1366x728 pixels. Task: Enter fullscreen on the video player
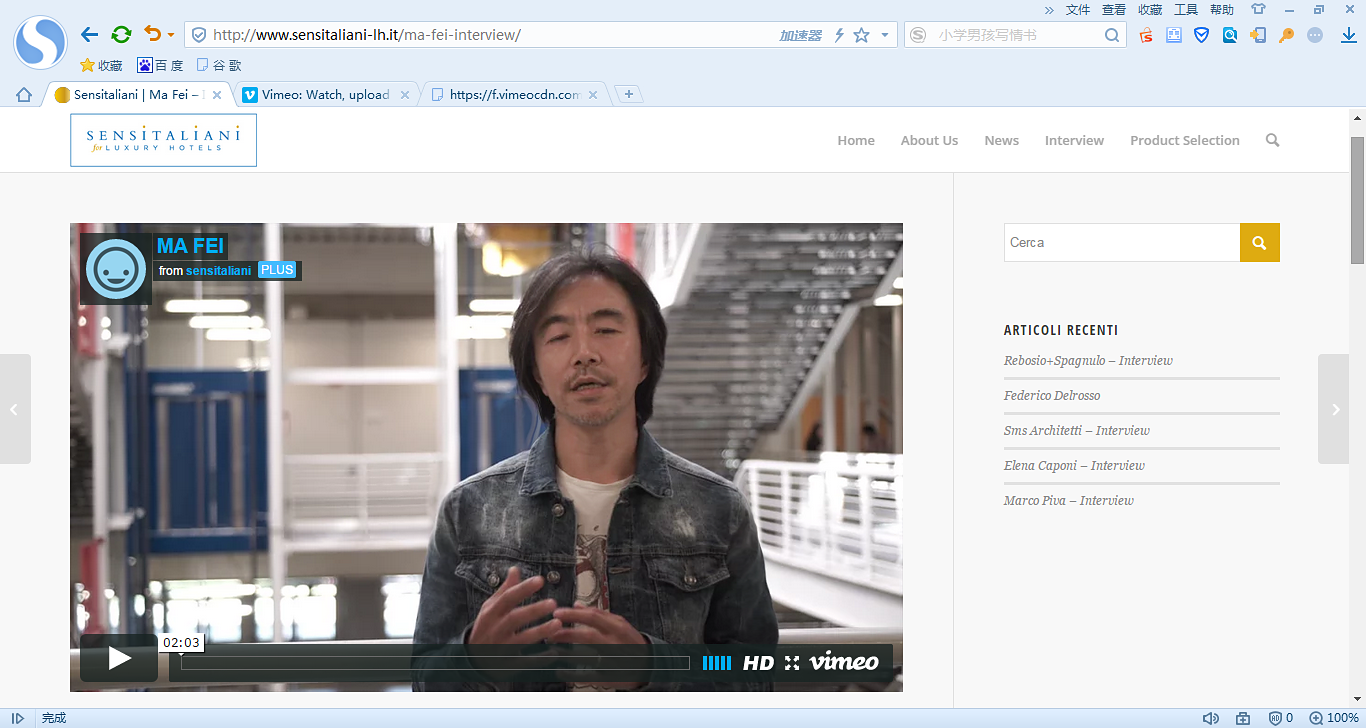click(792, 663)
